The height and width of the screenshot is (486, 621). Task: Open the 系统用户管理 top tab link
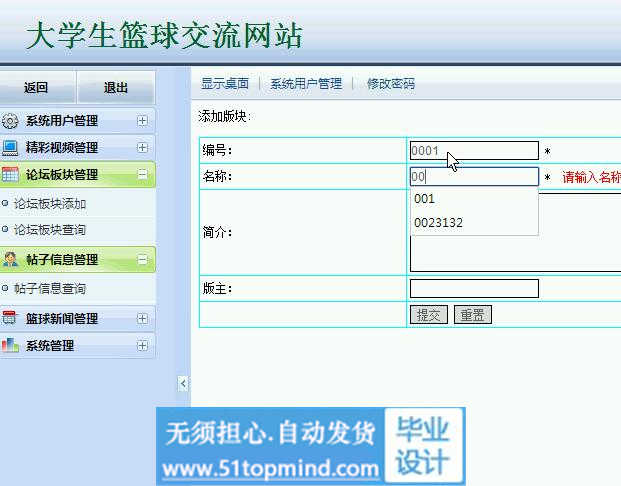[306, 84]
